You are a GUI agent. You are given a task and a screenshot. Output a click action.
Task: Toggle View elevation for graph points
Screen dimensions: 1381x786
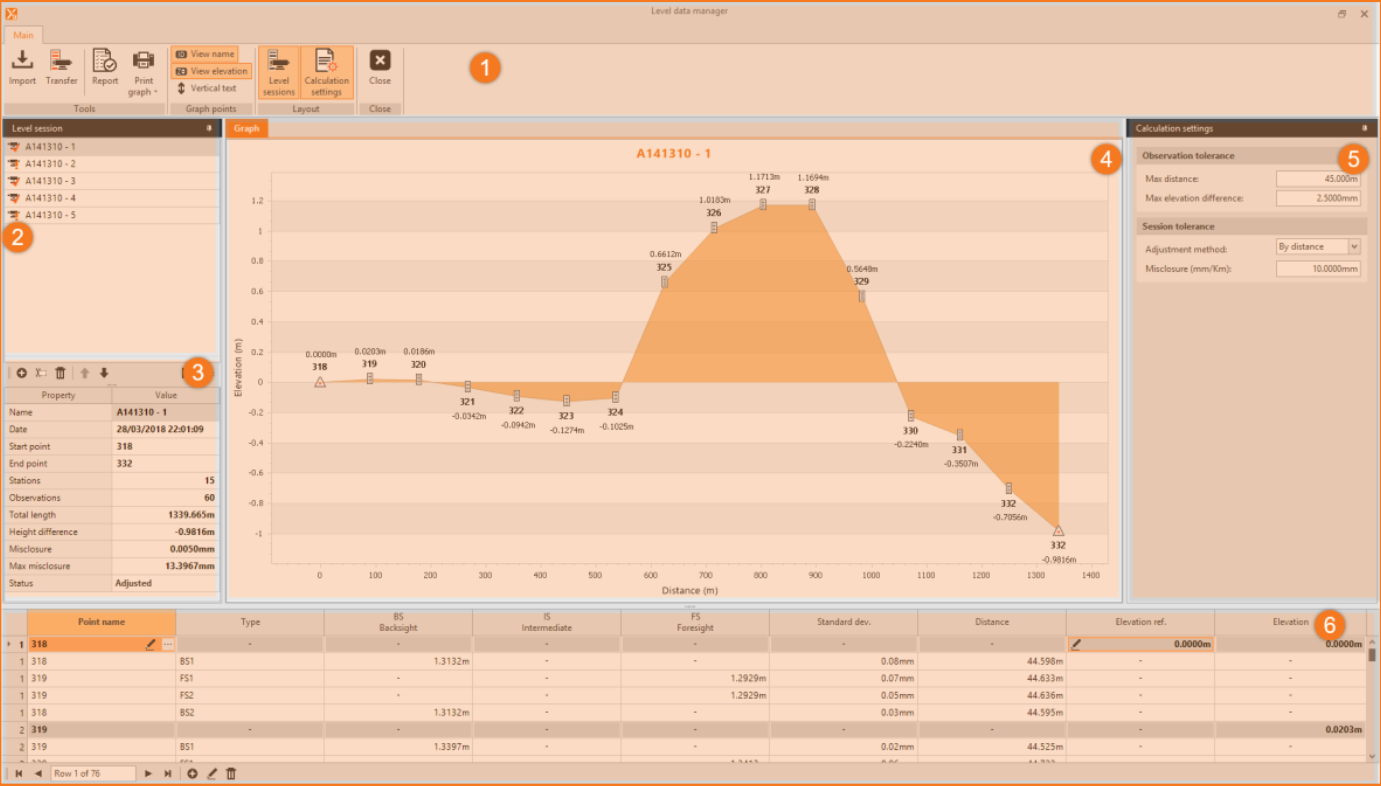tap(211, 71)
